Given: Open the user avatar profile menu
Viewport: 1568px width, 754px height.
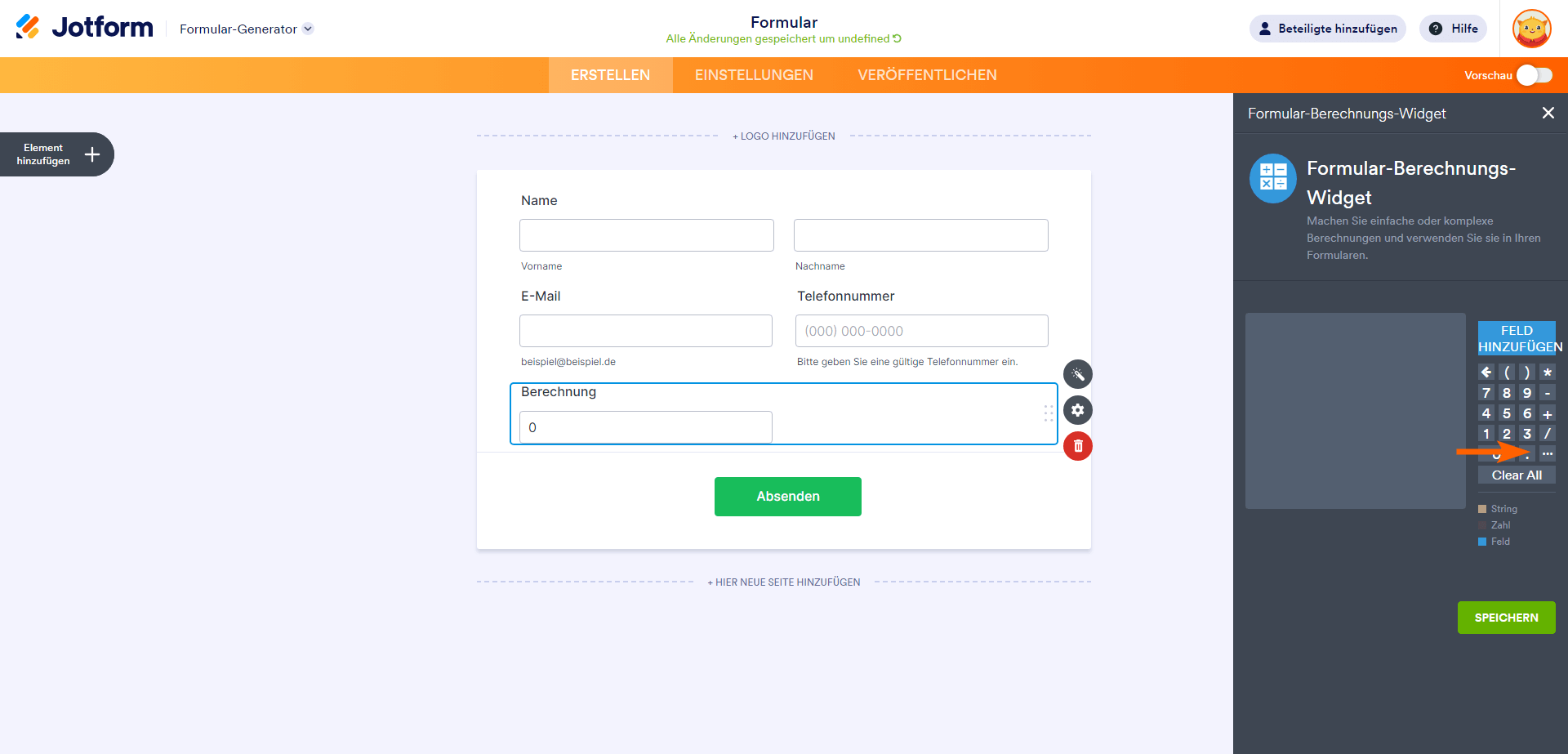Looking at the screenshot, I should 1531,29.
